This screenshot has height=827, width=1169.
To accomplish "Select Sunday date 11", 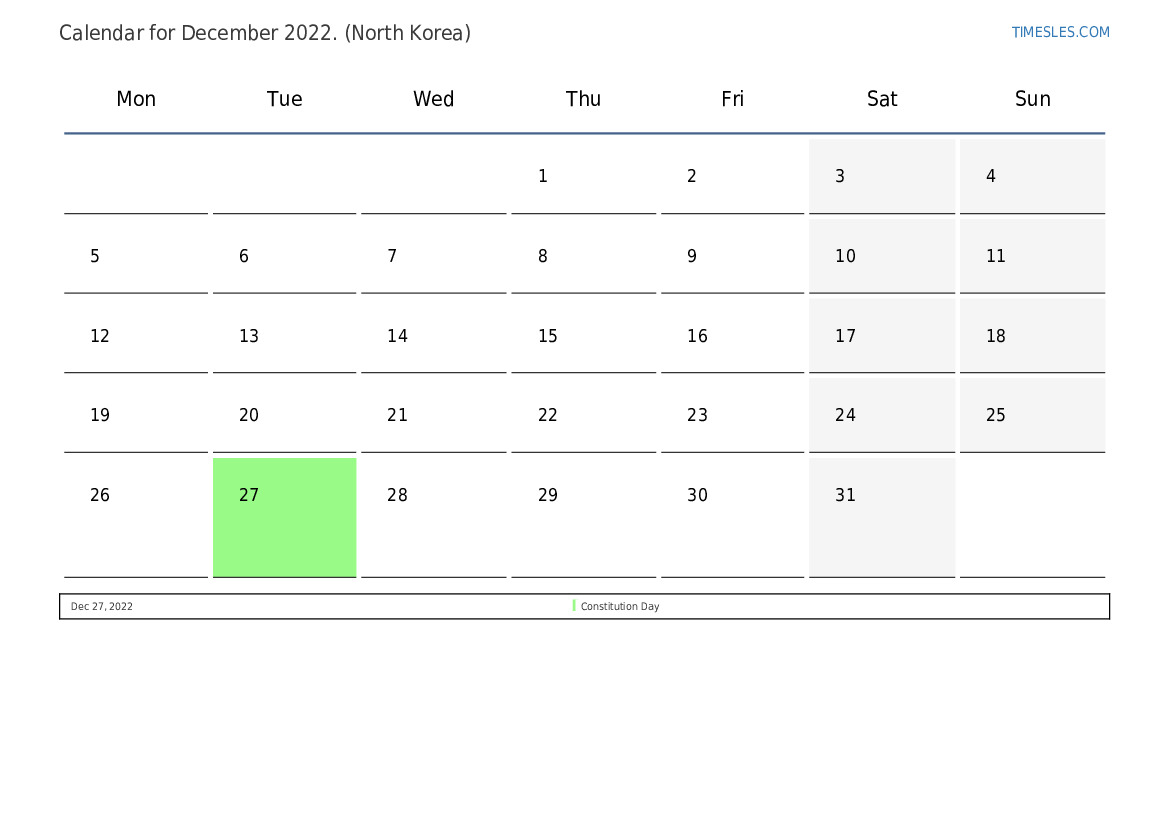I will click(x=1033, y=256).
